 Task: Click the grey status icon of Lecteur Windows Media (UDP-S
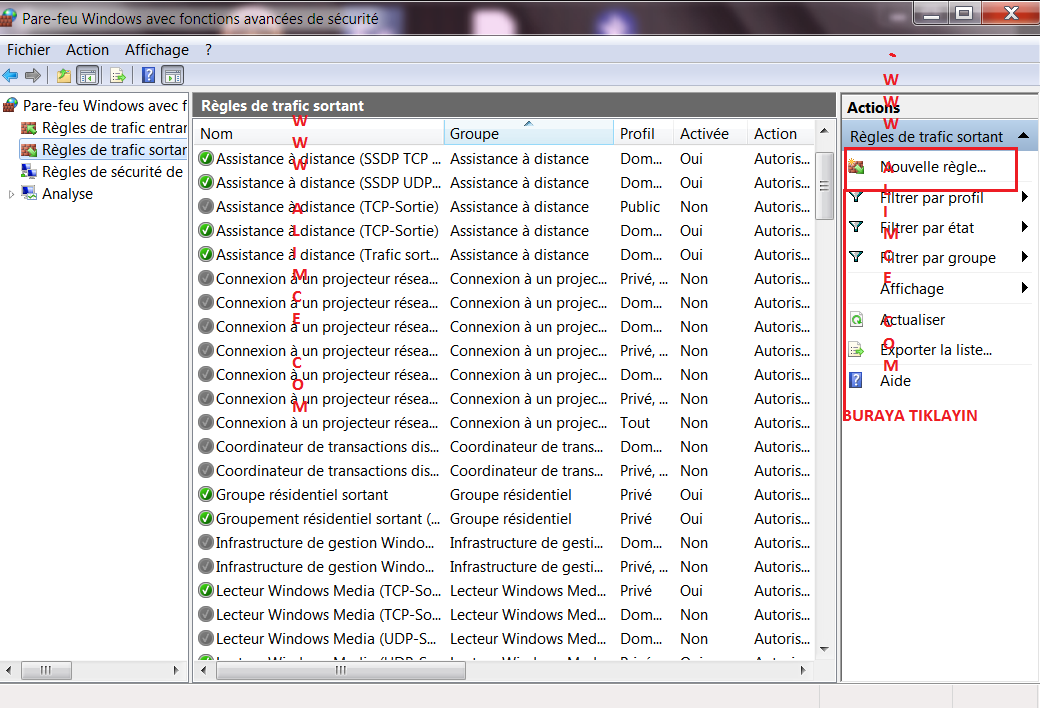click(206, 638)
